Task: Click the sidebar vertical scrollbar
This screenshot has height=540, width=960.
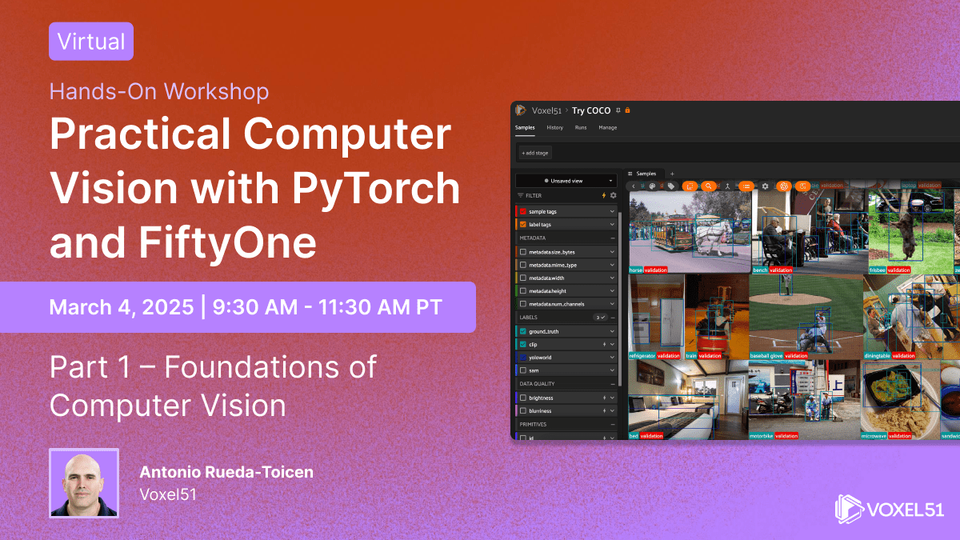Action: (x=620, y=299)
